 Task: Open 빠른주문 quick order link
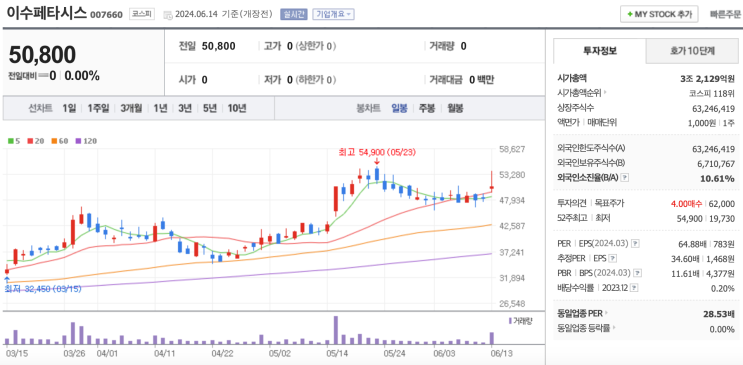pos(725,14)
